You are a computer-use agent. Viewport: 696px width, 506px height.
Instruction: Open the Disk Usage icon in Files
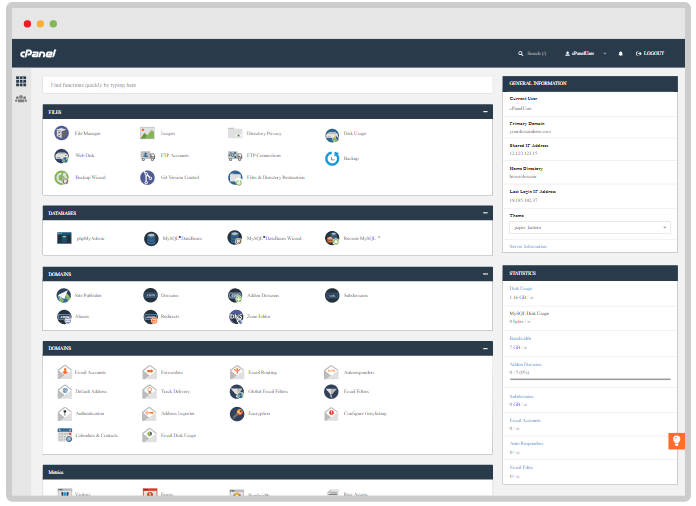[332, 133]
